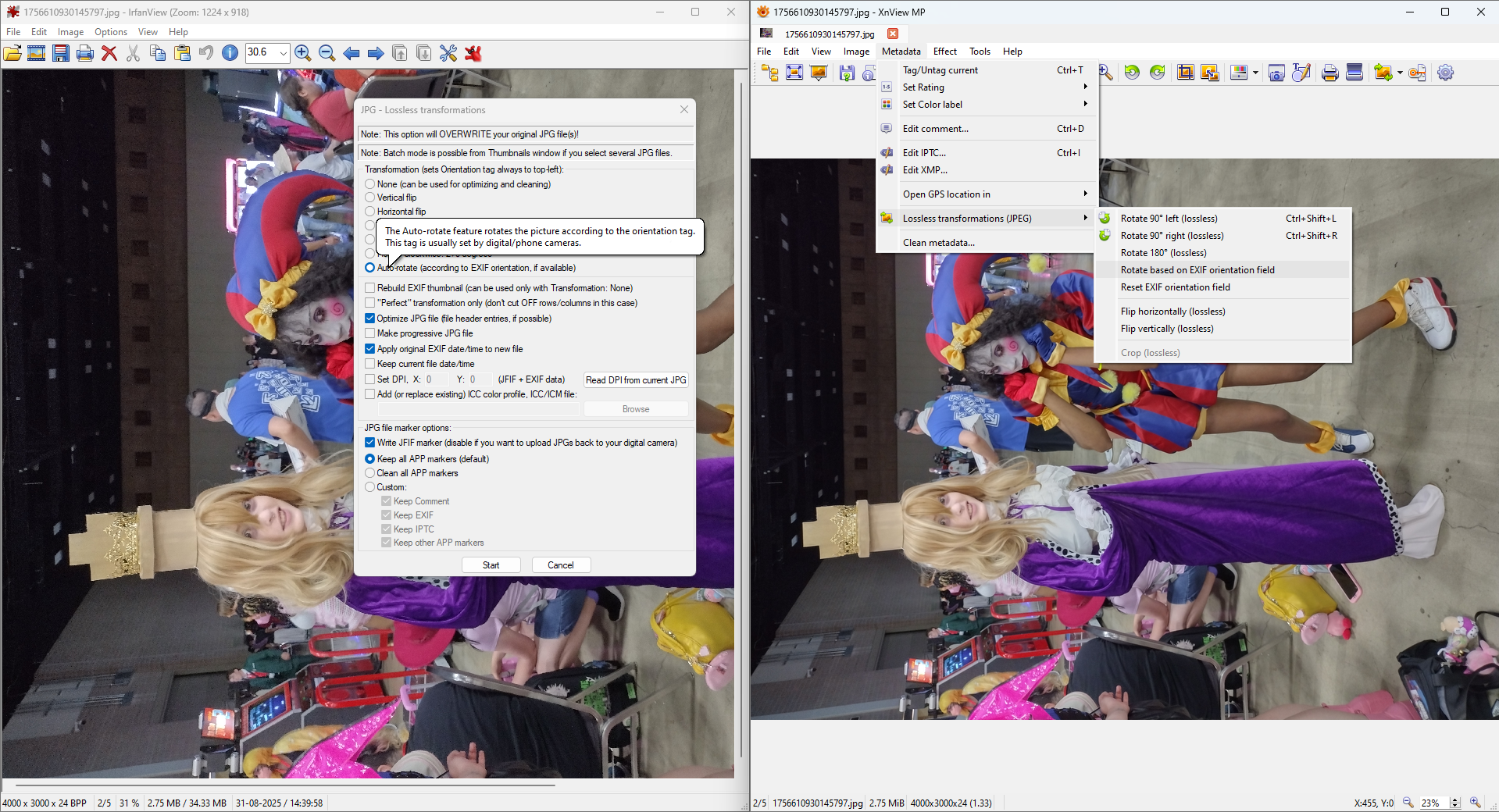Click the Cut scissors icon in IrfanView
The height and width of the screenshot is (812, 1499).
click(x=134, y=53)
